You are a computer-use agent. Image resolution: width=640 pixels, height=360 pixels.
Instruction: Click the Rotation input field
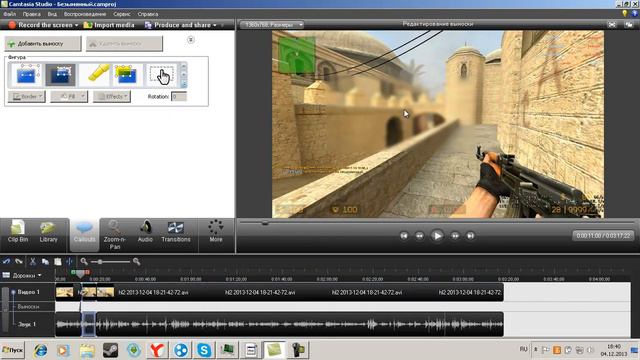[x=179, y=97]
